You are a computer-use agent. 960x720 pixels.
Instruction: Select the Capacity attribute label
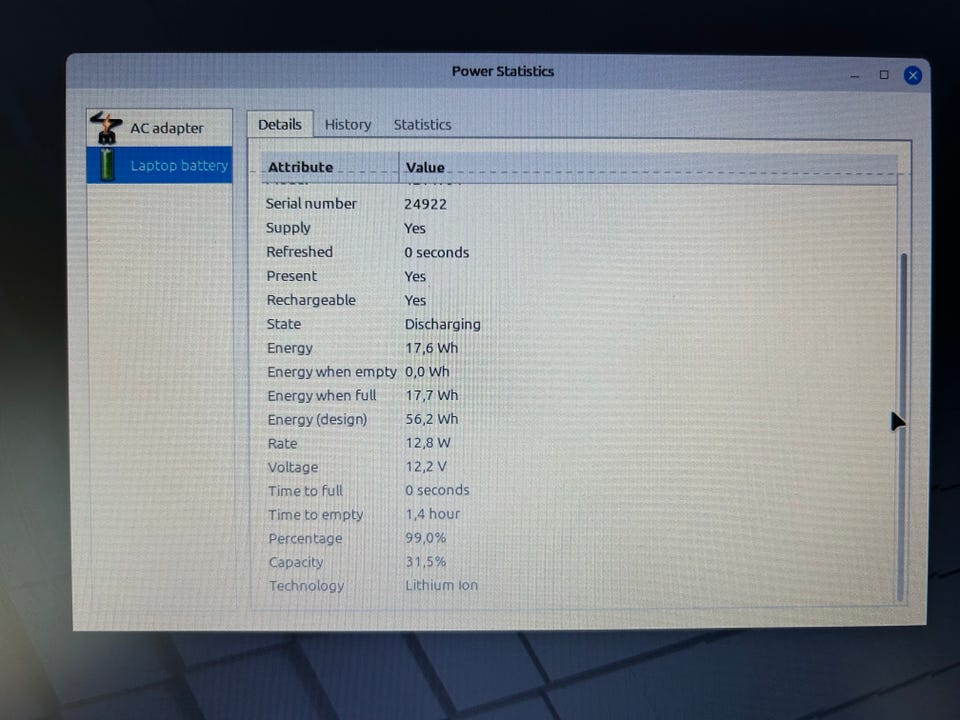[296, 562]
